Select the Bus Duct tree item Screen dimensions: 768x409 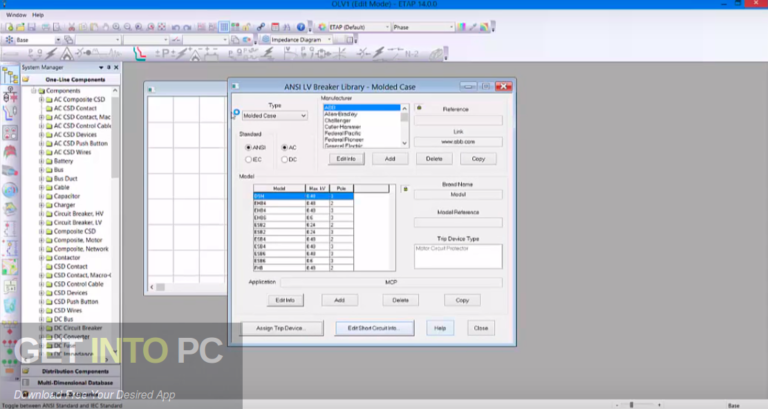pyautogui.click(x=65, y=179)
